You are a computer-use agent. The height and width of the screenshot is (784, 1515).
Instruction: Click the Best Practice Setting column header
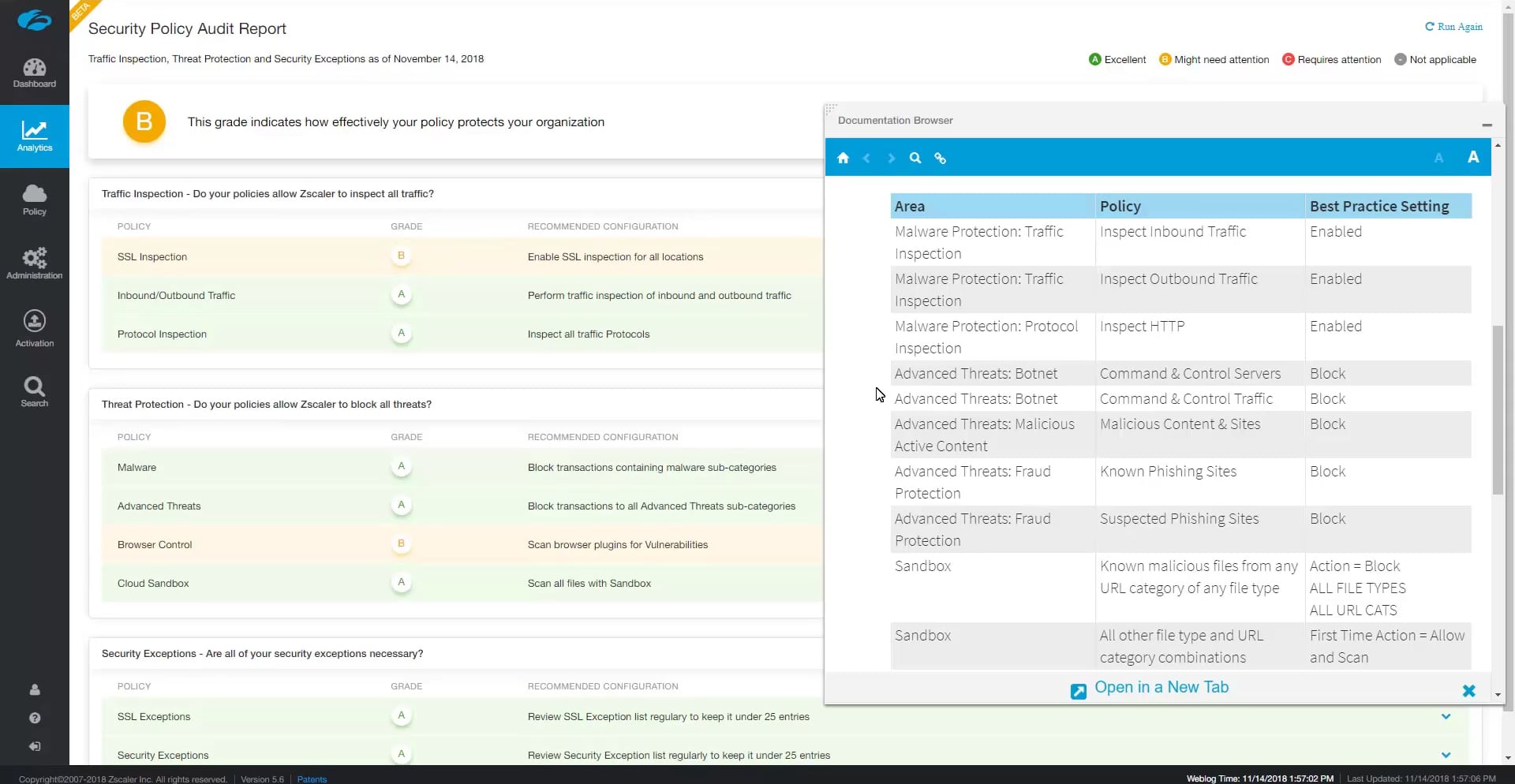[1388, 206]
